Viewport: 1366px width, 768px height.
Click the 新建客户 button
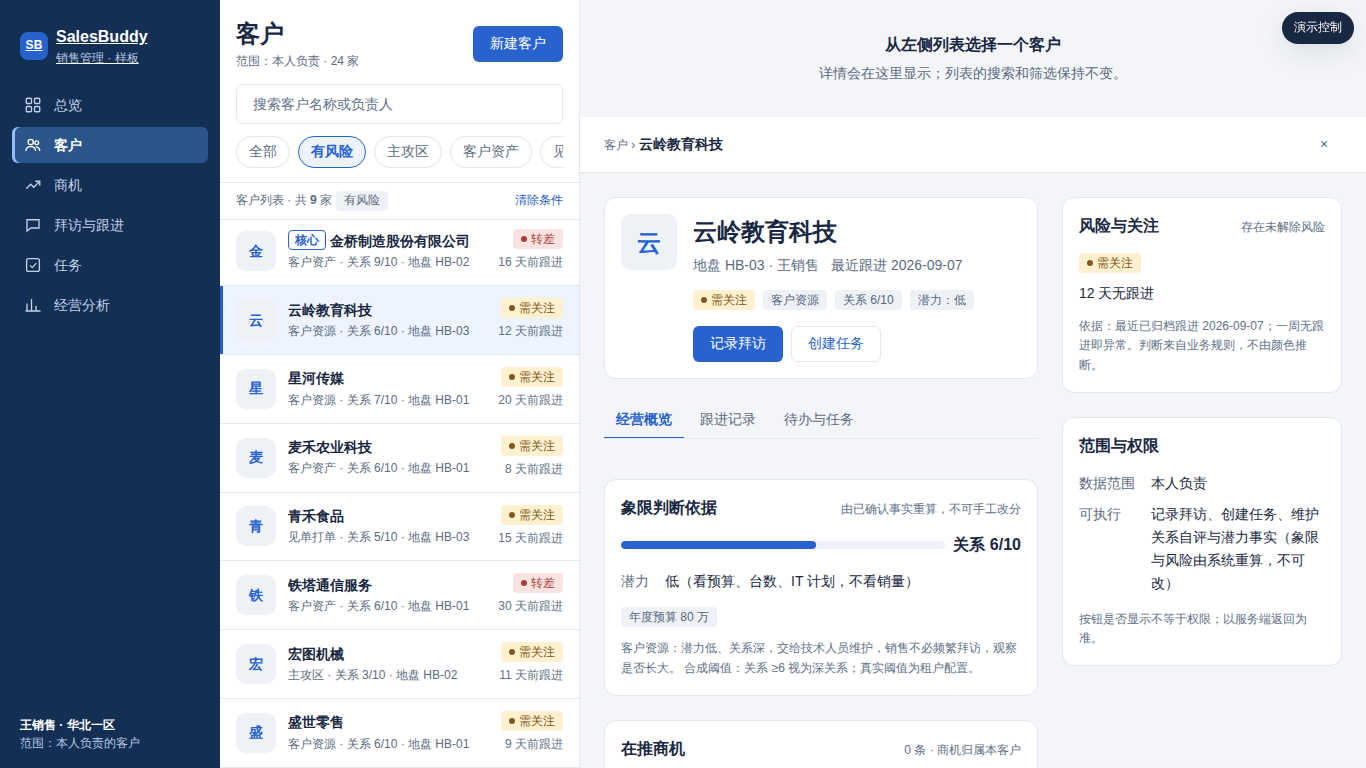pyautogui.click(x=518, y=44)
